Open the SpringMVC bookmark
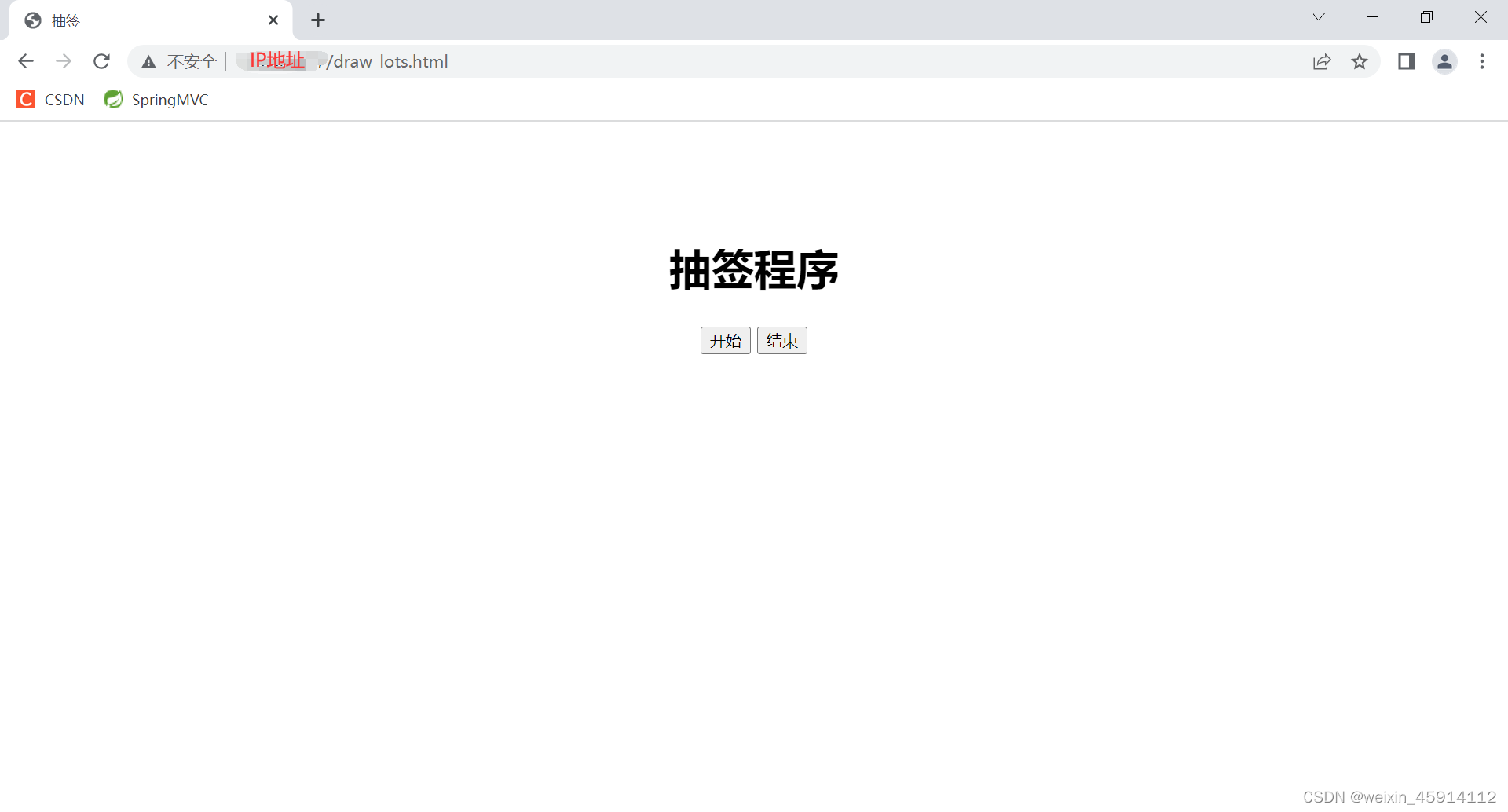The image size is (1508, 812). [156, 100]
